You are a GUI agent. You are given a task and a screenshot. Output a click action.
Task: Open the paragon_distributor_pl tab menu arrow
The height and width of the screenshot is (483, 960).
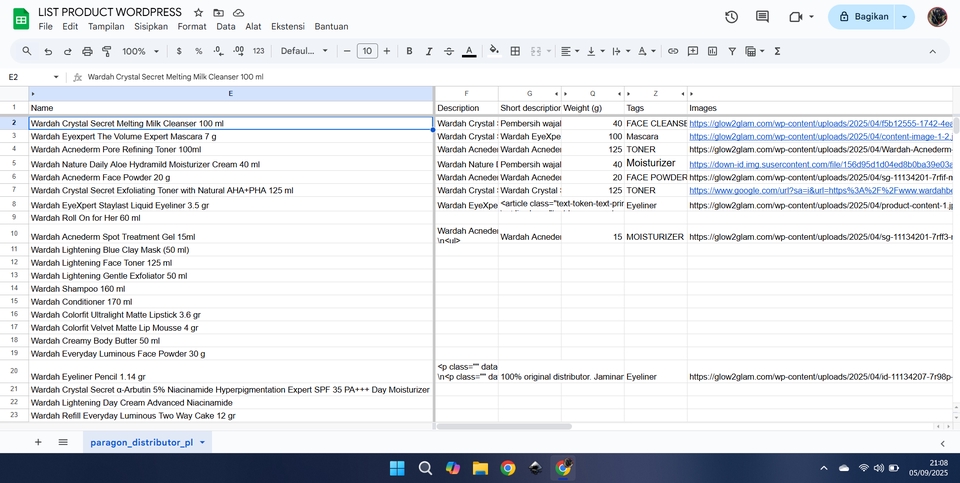pyautogui.click(x=202, y=442)
